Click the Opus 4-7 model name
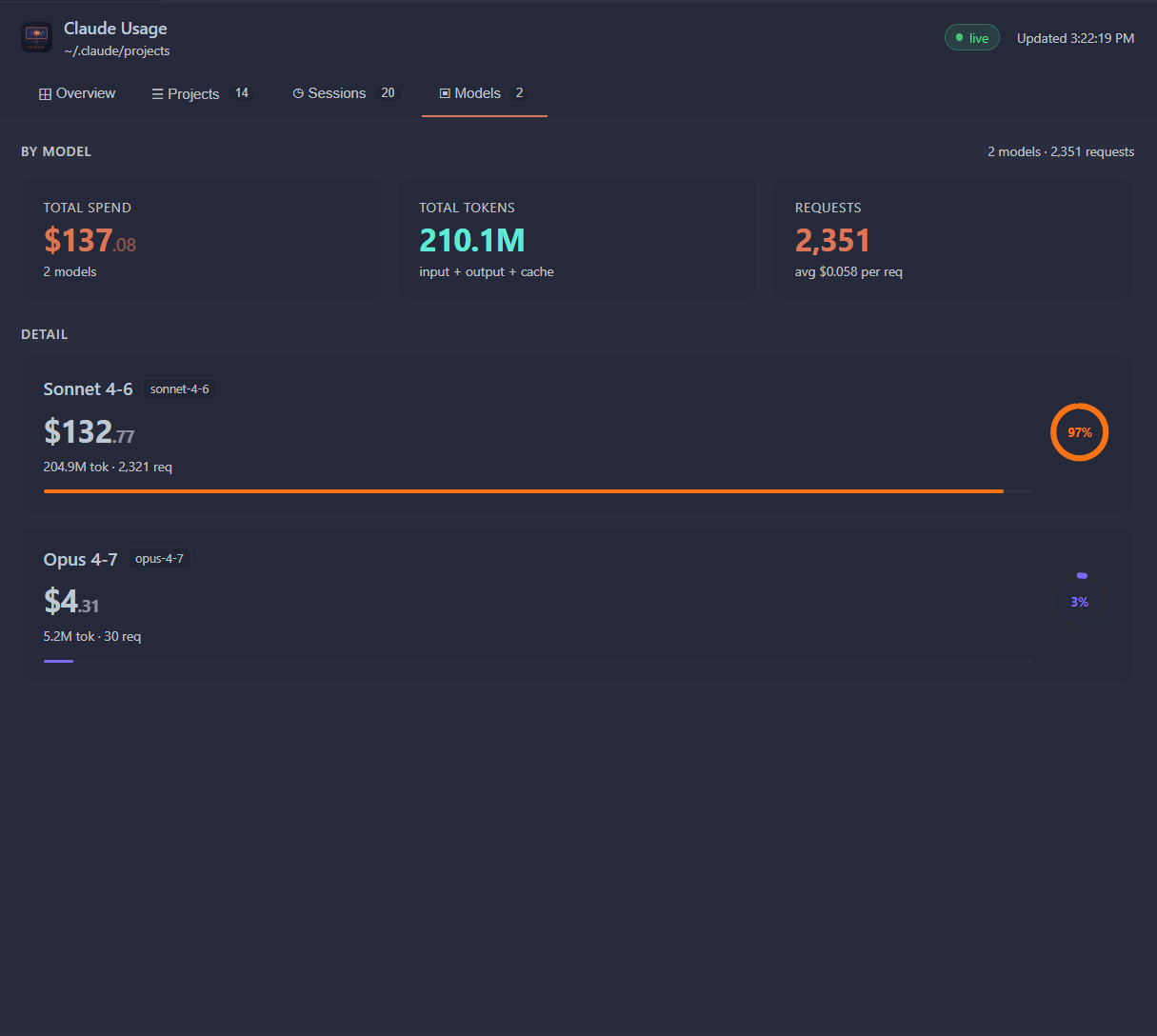The height and width of the screenshot is (1036, 1157). [80, 560]
